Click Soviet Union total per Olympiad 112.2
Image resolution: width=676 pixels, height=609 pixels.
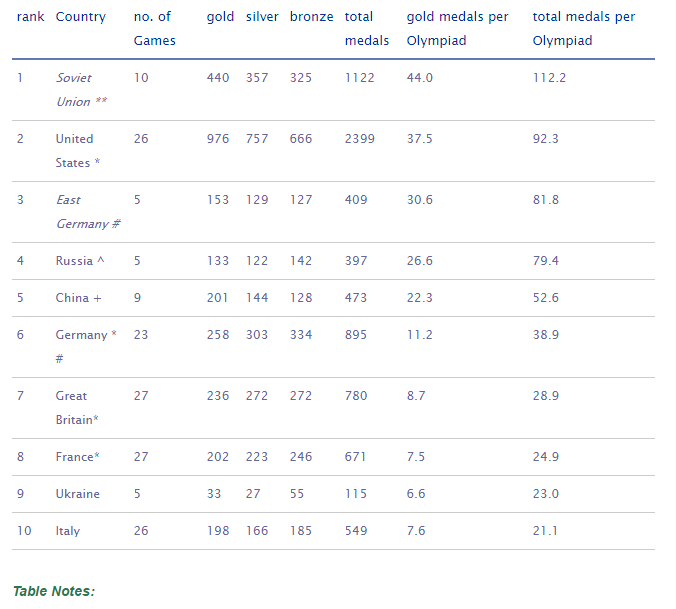tap(549, 78)
